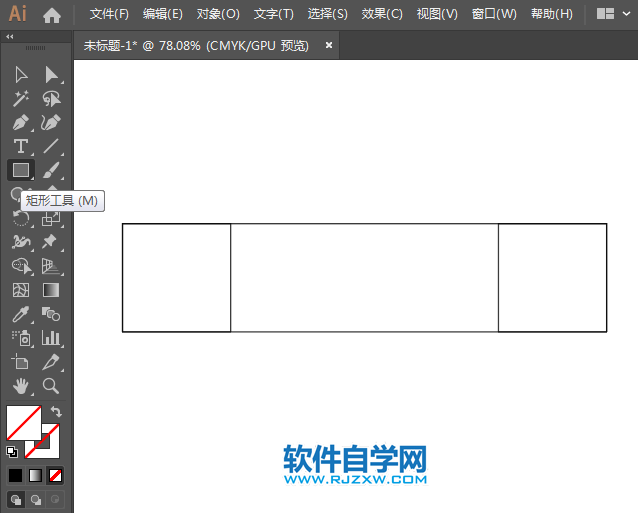
Task: Open the 编辑(E) menu
Action: click(x=163, y=14)
